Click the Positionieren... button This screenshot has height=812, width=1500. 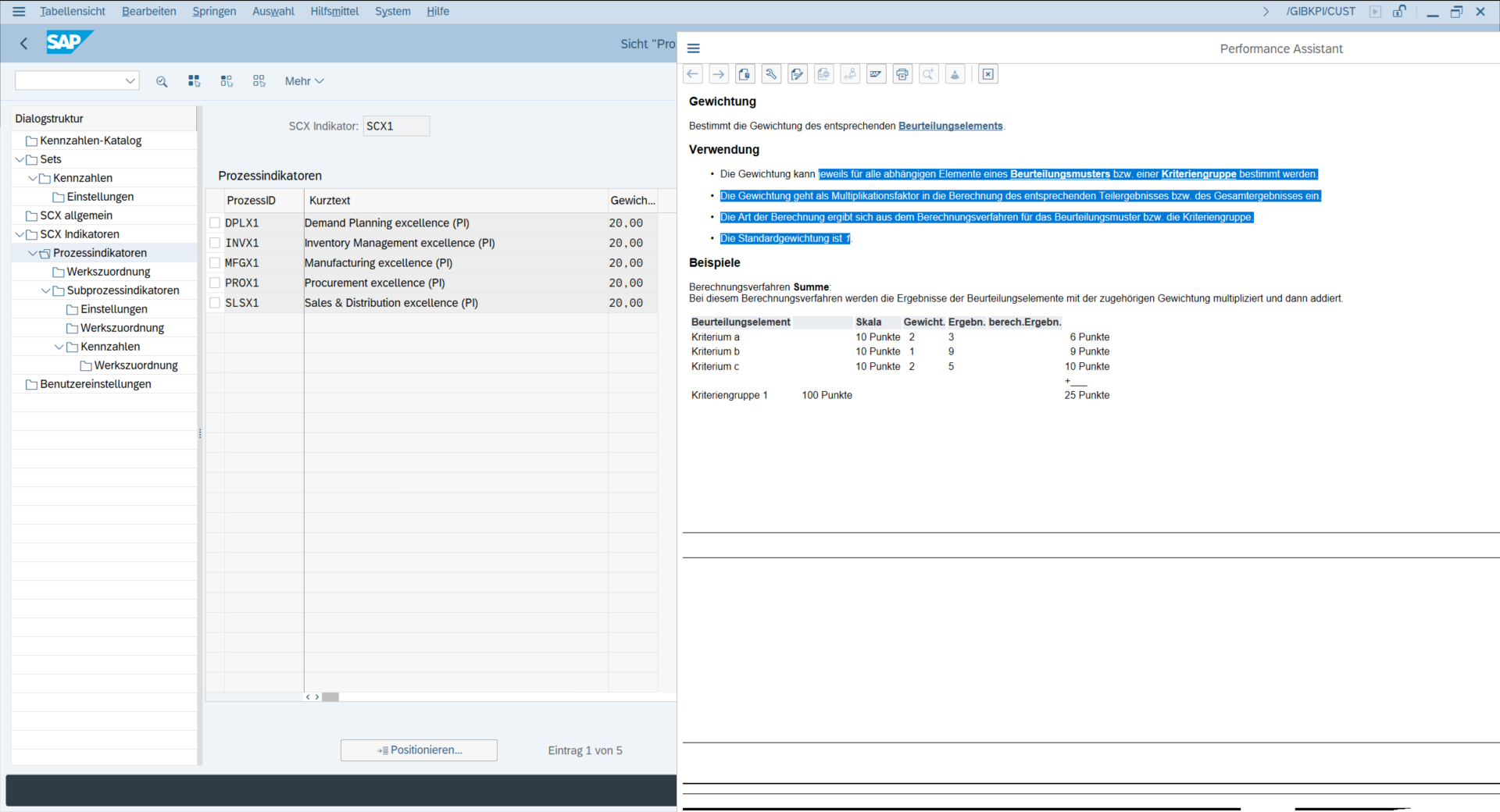coord(419,750)
